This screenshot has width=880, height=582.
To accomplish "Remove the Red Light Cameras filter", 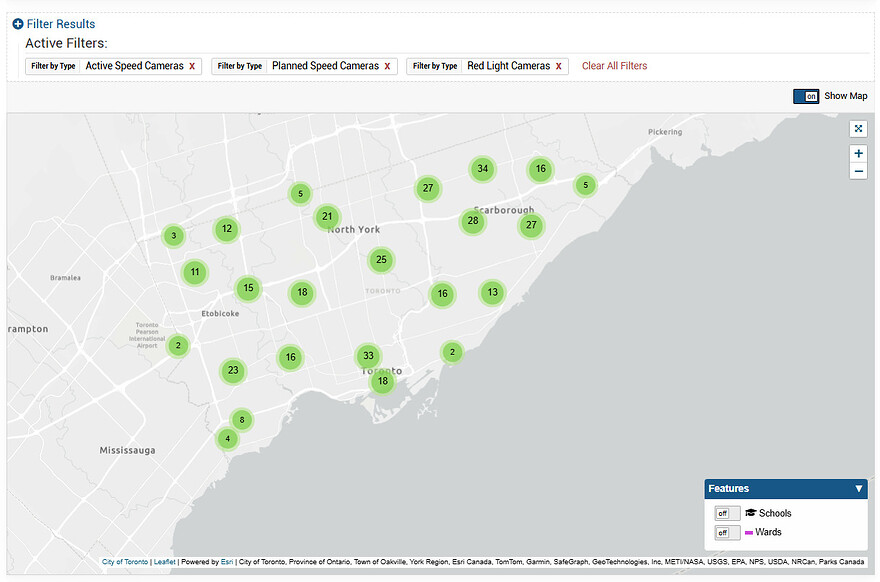I will 558,66.
